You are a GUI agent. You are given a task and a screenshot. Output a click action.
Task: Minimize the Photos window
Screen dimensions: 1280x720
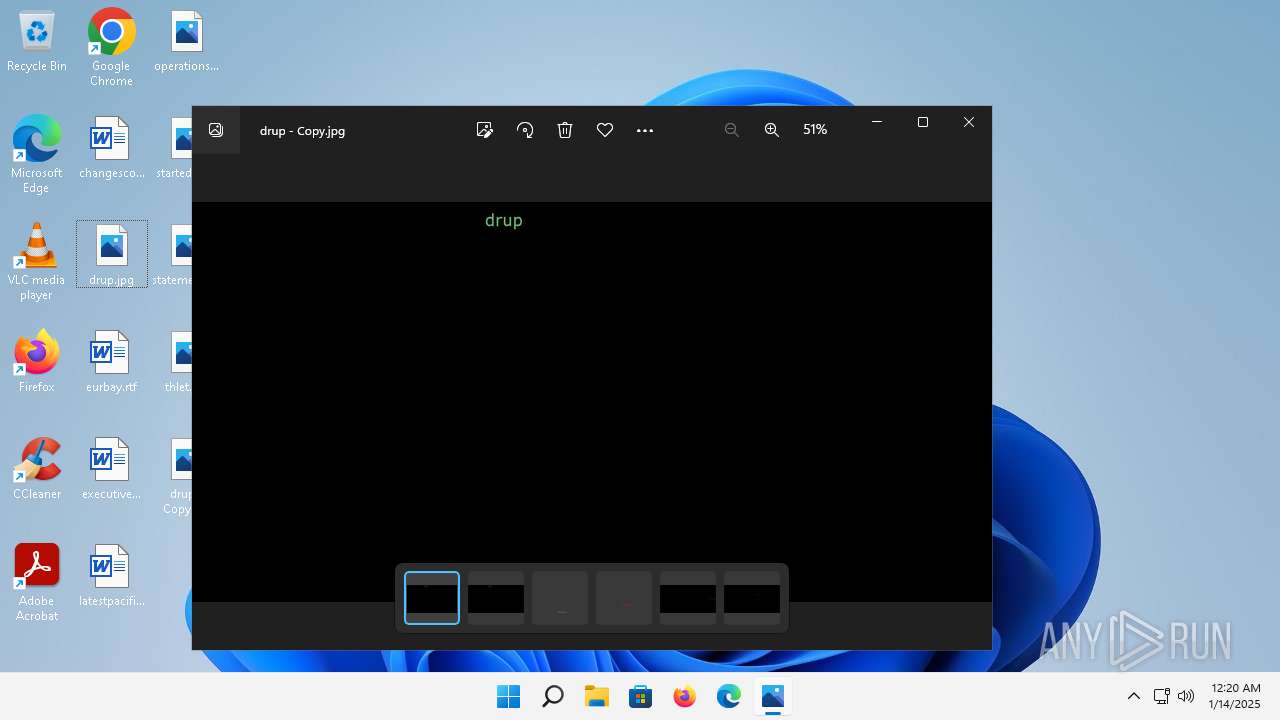tap(877, 122)
